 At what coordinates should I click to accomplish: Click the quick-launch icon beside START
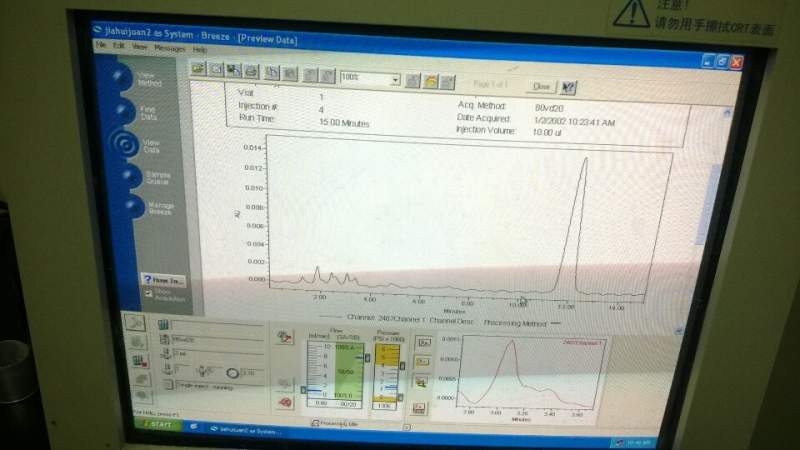pyautogui.click(x=194, y=426)
